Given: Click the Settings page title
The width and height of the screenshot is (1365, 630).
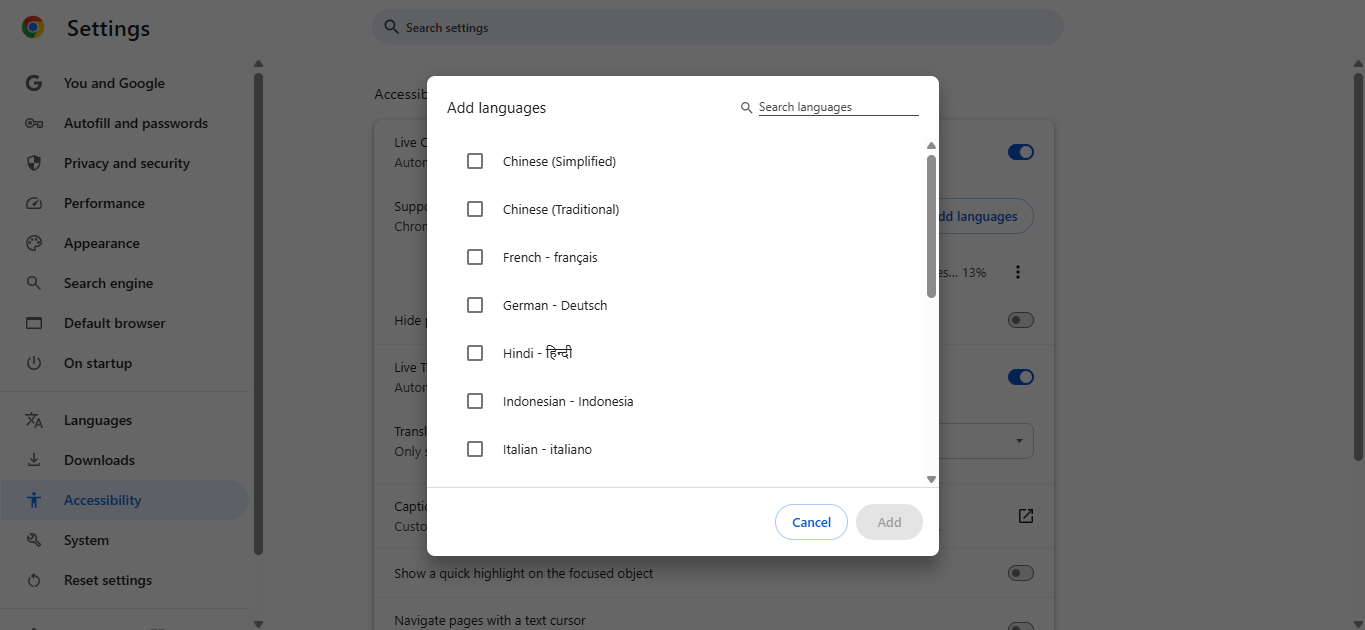Looking at the screenshot, I should pos(108,29).
